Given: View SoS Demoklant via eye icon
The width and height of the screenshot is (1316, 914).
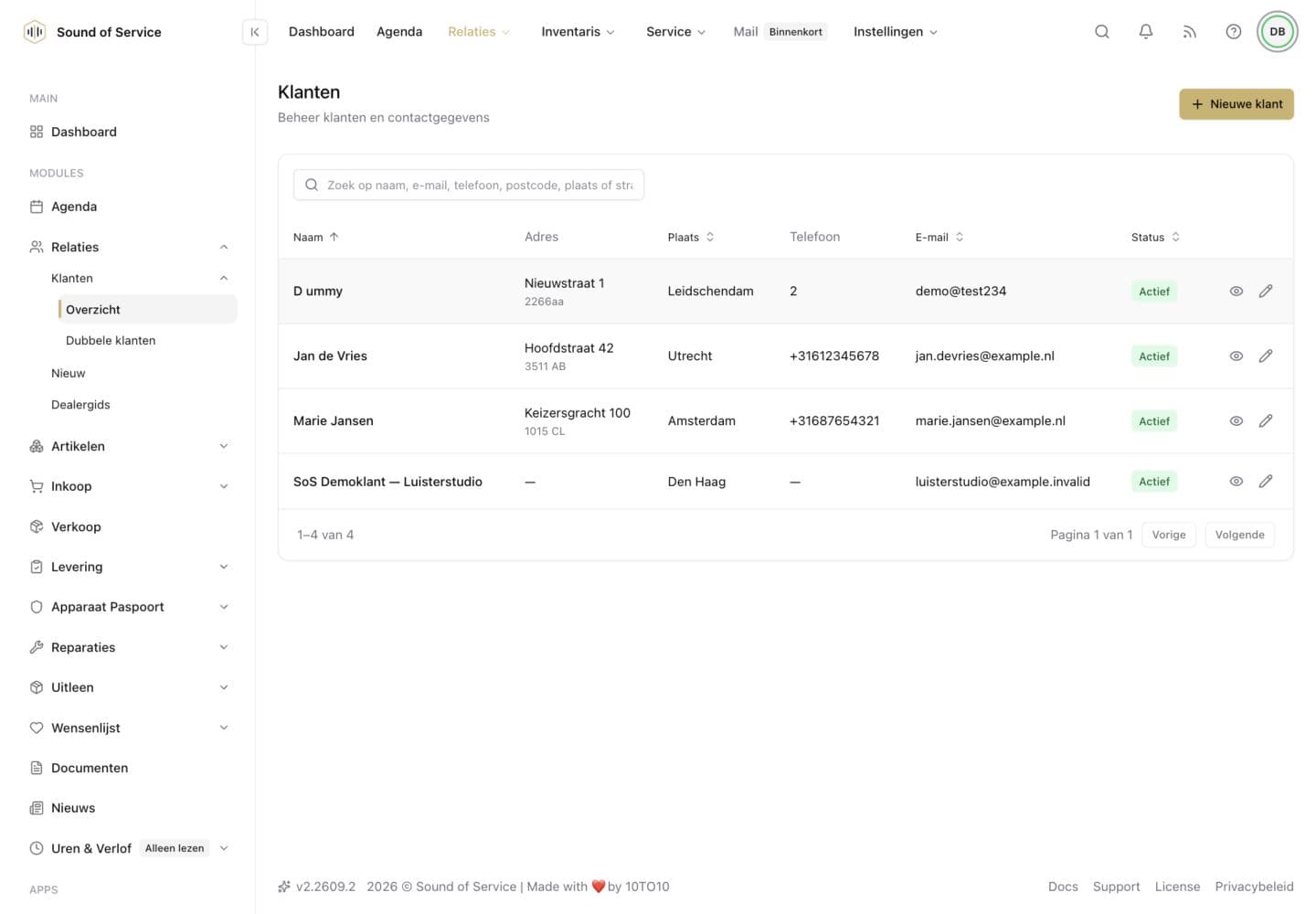Looking at the screenshot, I should [1236, 481].
